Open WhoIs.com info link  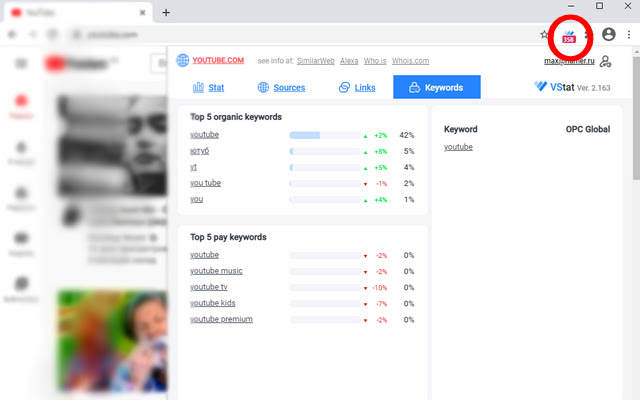(x=410, y=61)
